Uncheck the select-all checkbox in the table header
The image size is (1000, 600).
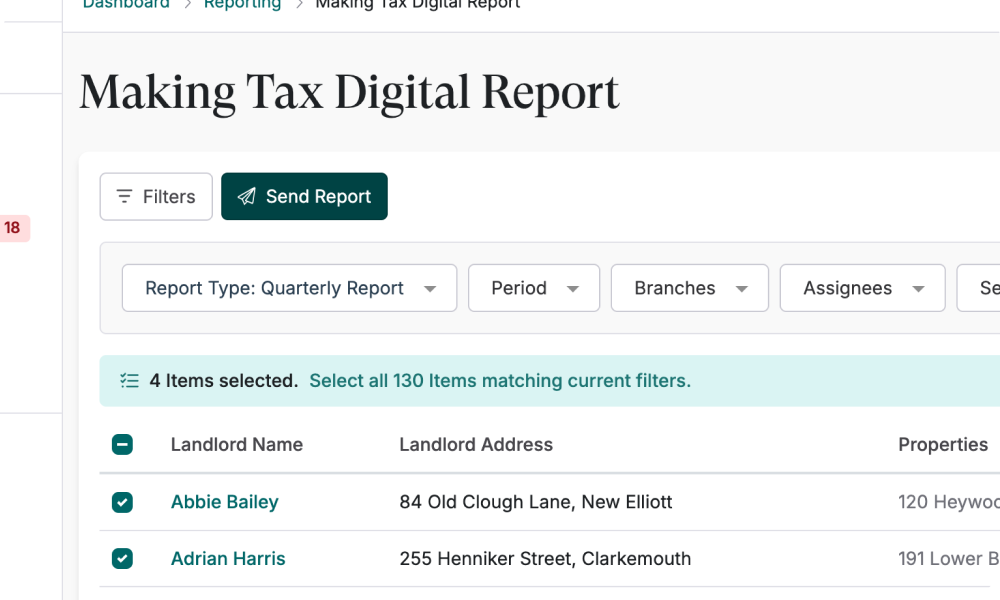coord(122,444)
